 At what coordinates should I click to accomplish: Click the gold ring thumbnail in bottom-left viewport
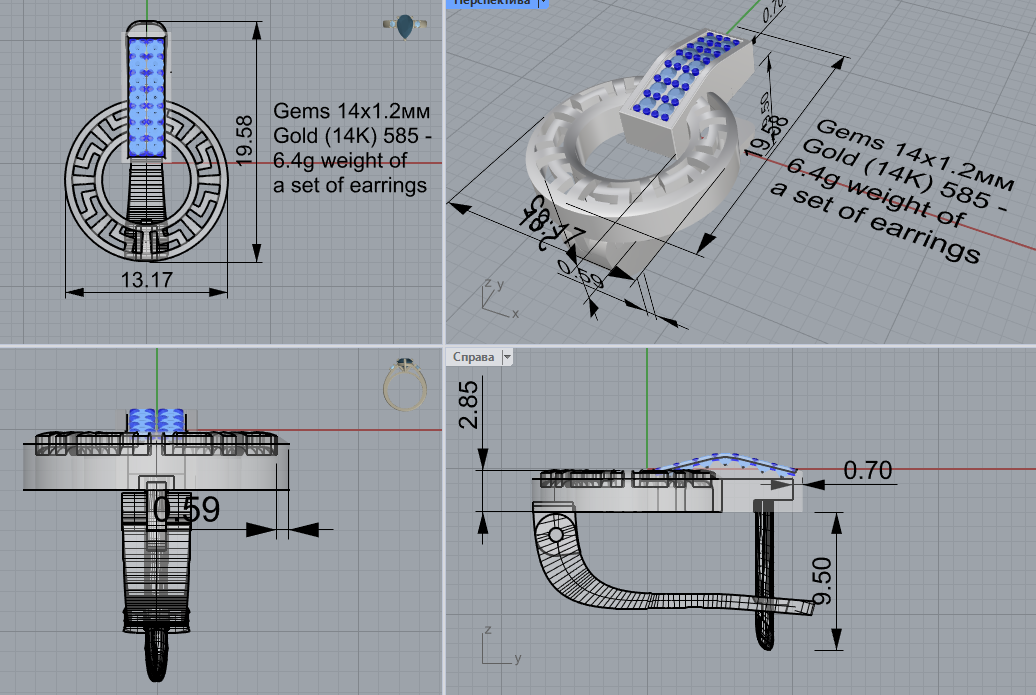coord(404,384)
